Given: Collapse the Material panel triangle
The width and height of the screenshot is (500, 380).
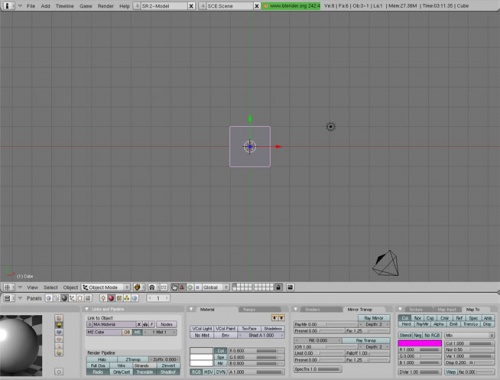Looking at the screenshot, I should [191, 309].
